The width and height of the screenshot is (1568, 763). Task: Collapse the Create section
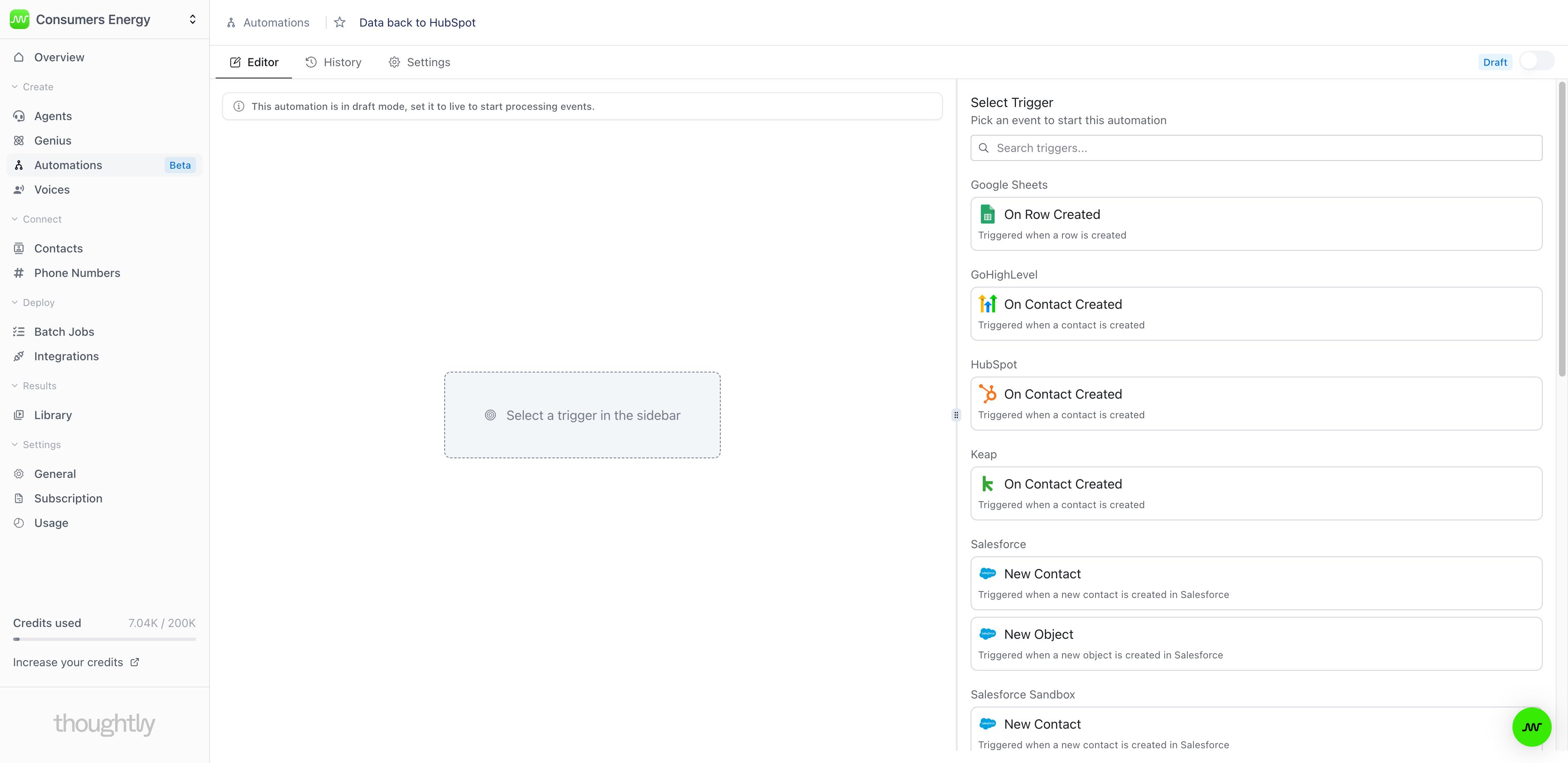(33, 87)
